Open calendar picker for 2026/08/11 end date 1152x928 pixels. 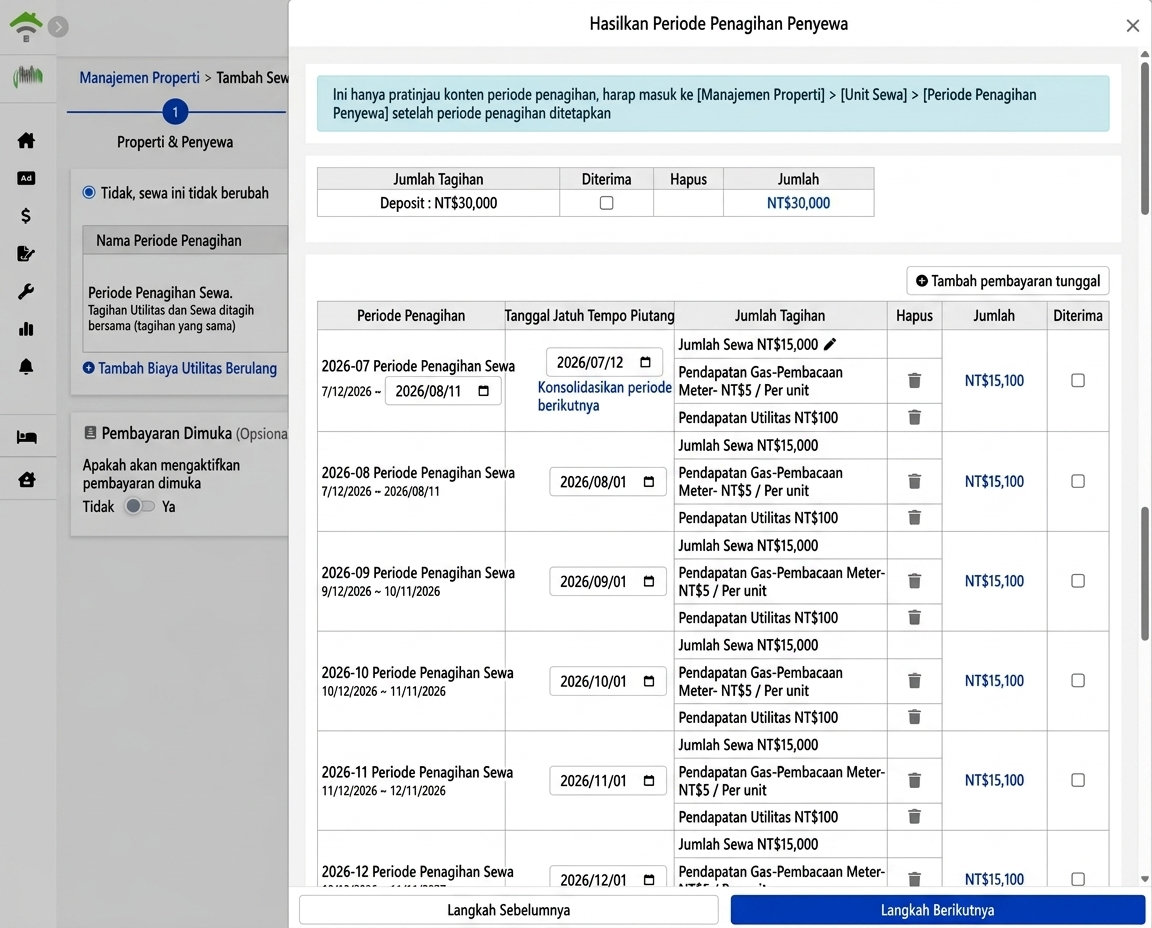(x=483, y=391)
